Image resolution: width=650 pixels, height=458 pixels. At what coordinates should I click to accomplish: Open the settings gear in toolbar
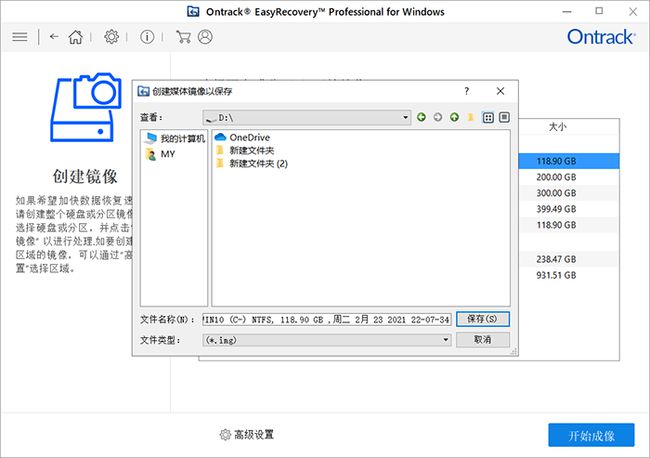[112, 36]
